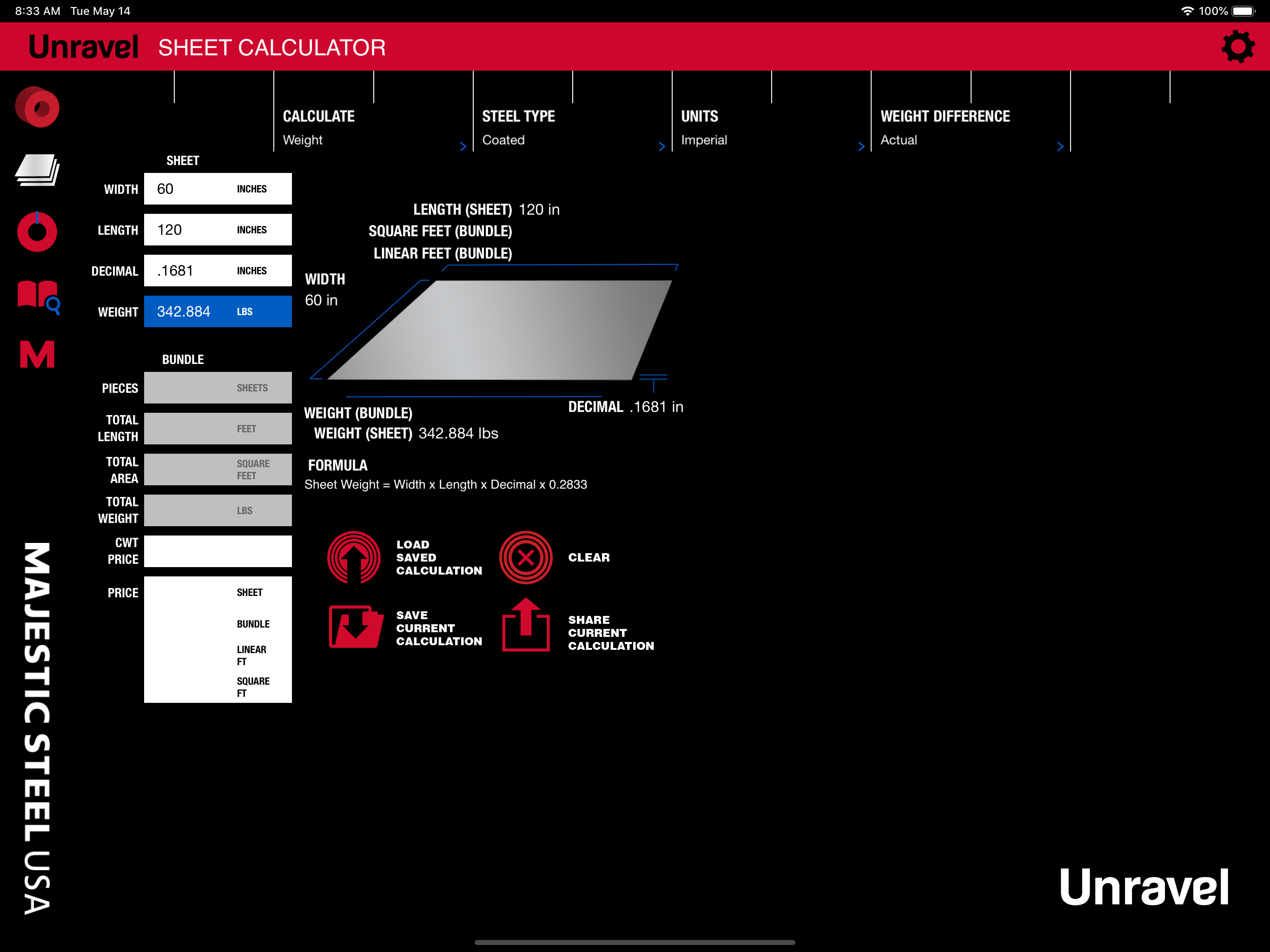Click the 'LINEAR FEET (BUNDLE)' label
This screenshot has width=1270, height=952.
click(443, 253)
